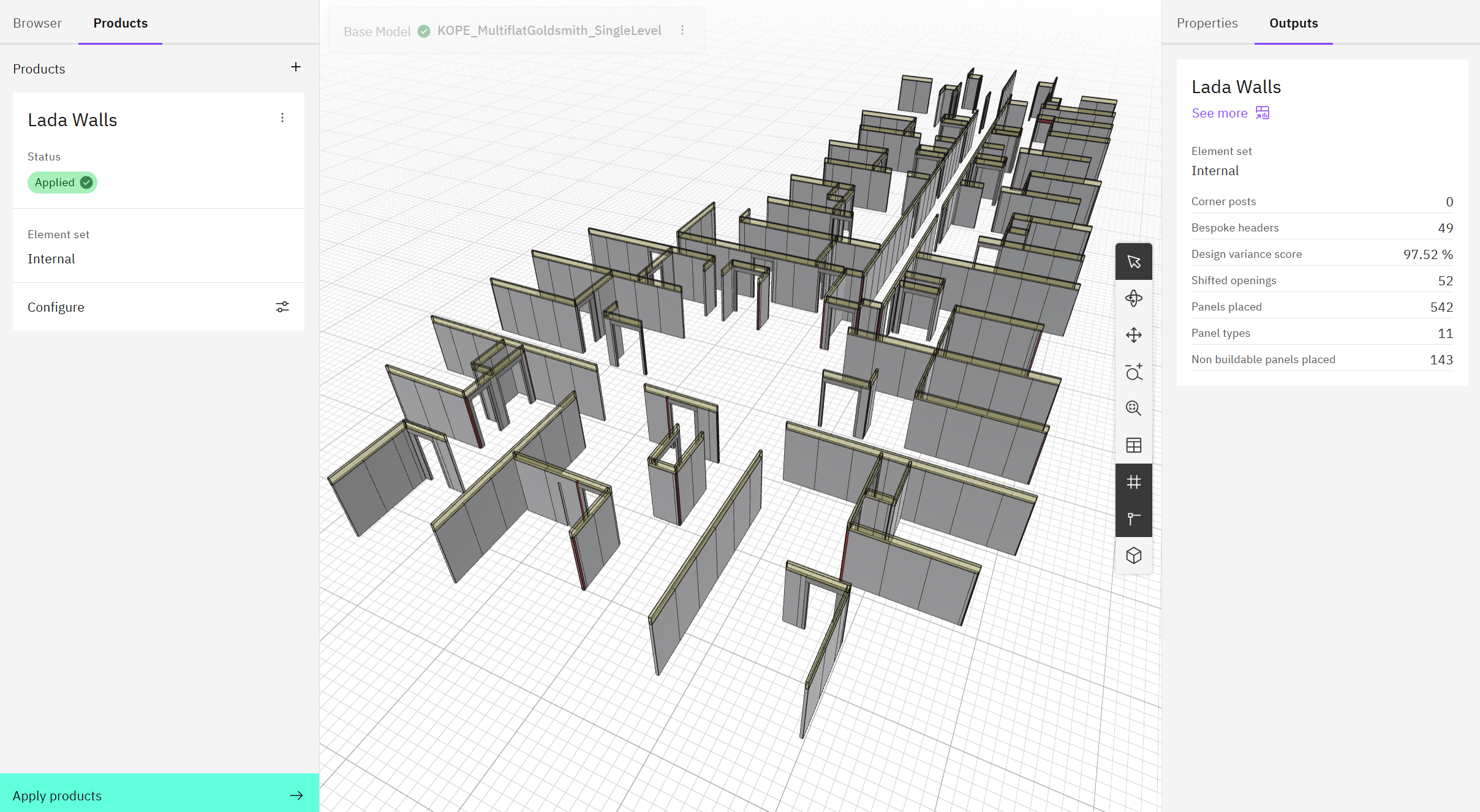
Task: Open the Lada Walls card options menu
Action: (282, 118)
